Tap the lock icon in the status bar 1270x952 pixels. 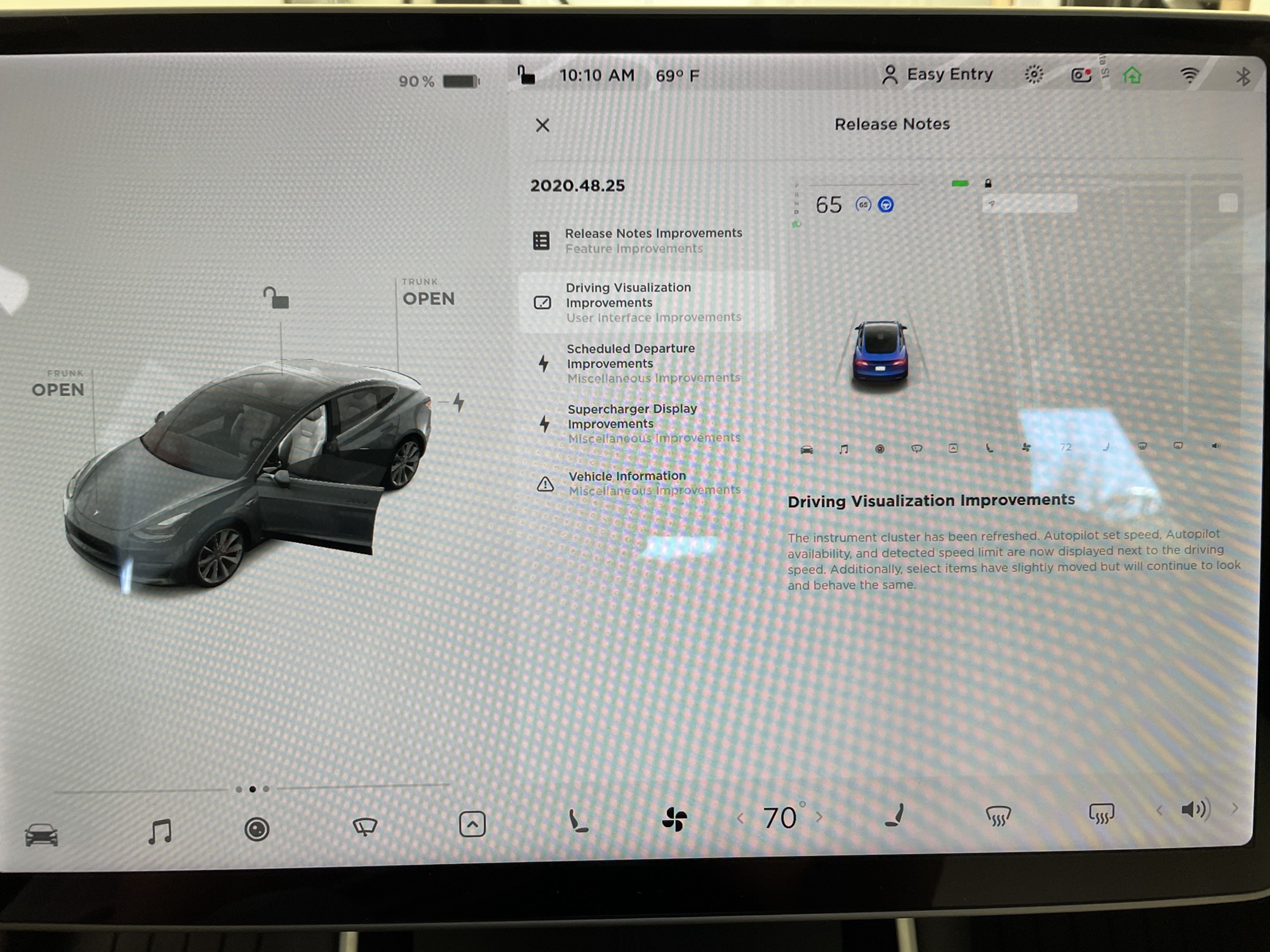pos(526,75)
